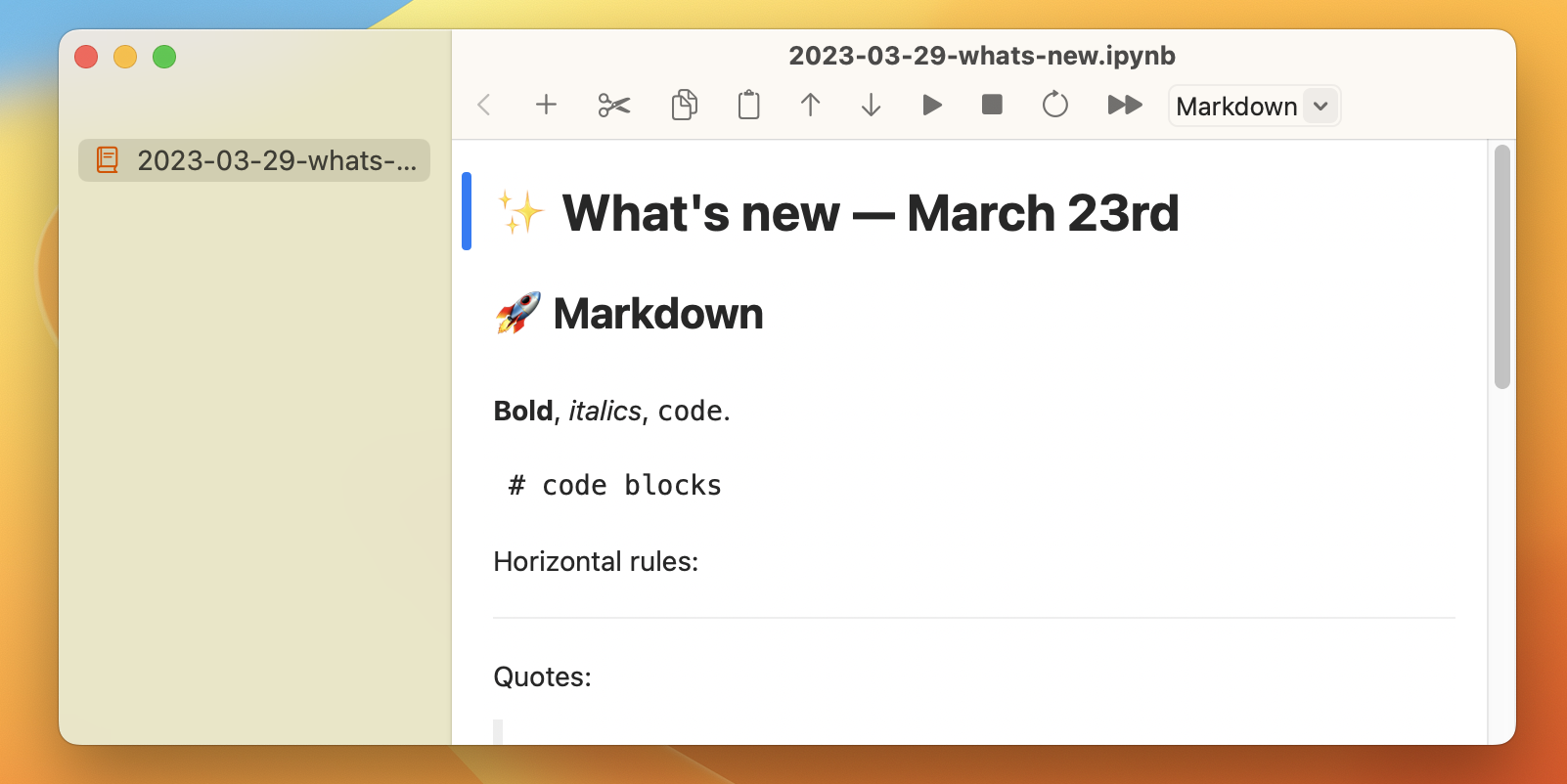Click the "# code blocks" code line
The width and height of the screenshot is (1567, 784).
tap(615, 485)
